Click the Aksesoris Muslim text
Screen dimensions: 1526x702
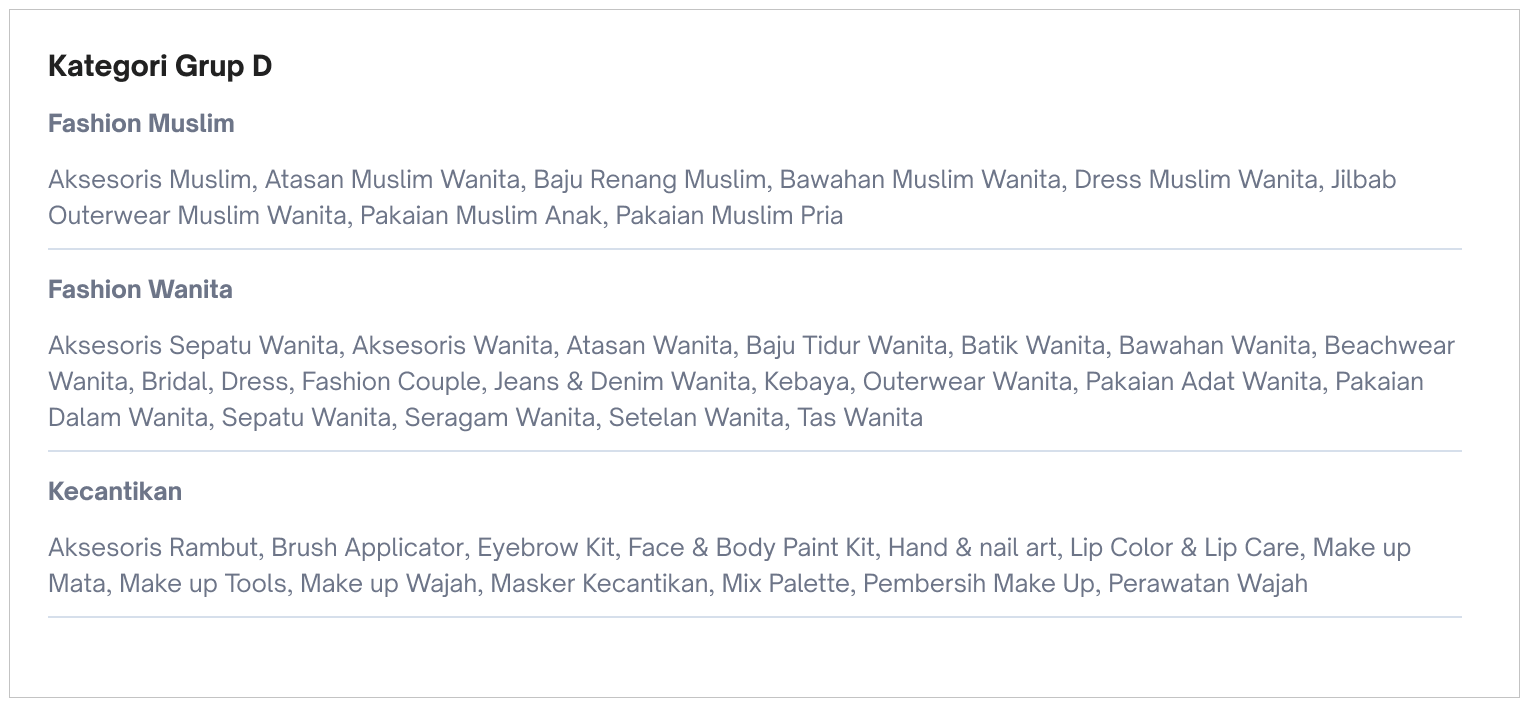149,180
